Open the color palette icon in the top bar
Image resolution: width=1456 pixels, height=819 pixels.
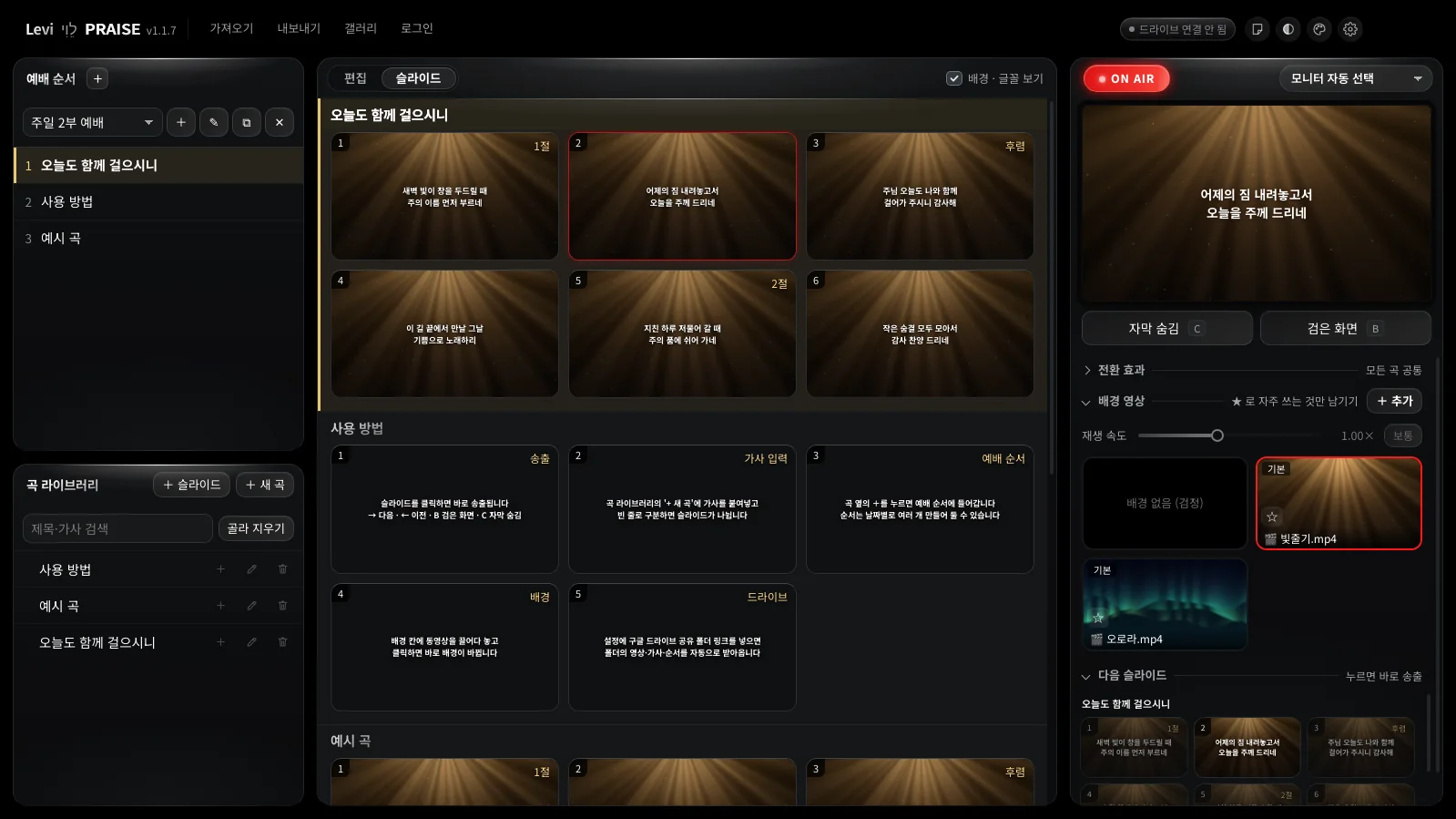(1319, 29)
